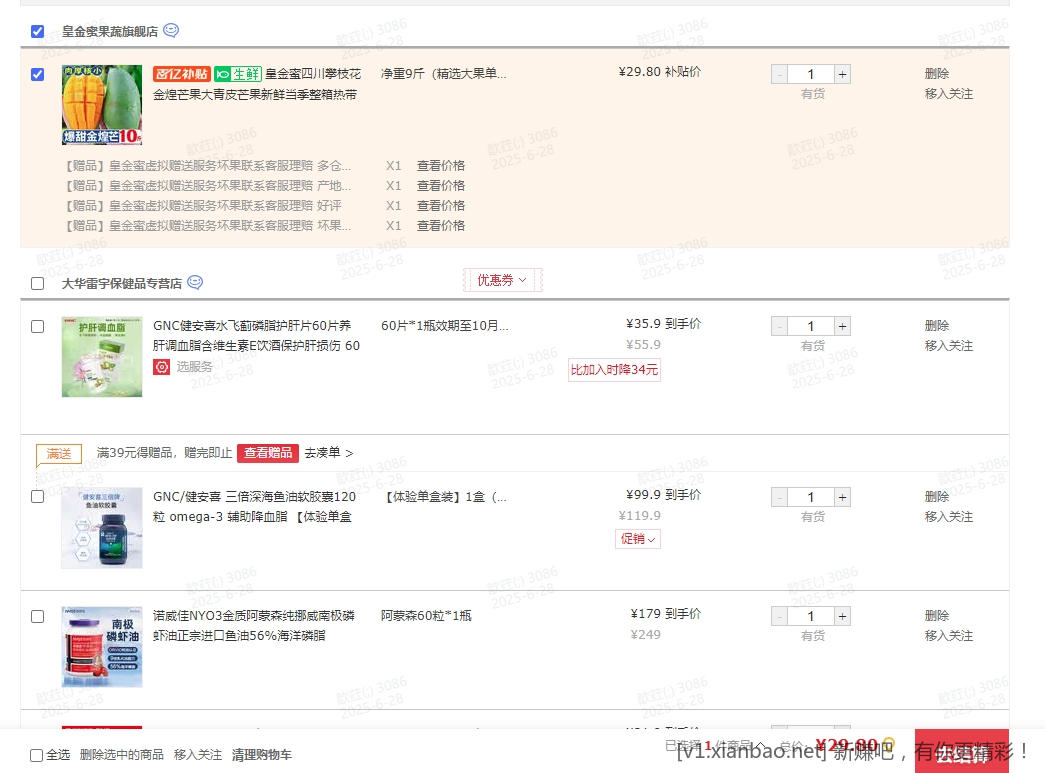Click mango spec text 净重9斤
The image size is (1045, 773).
(x=444, y=73)
